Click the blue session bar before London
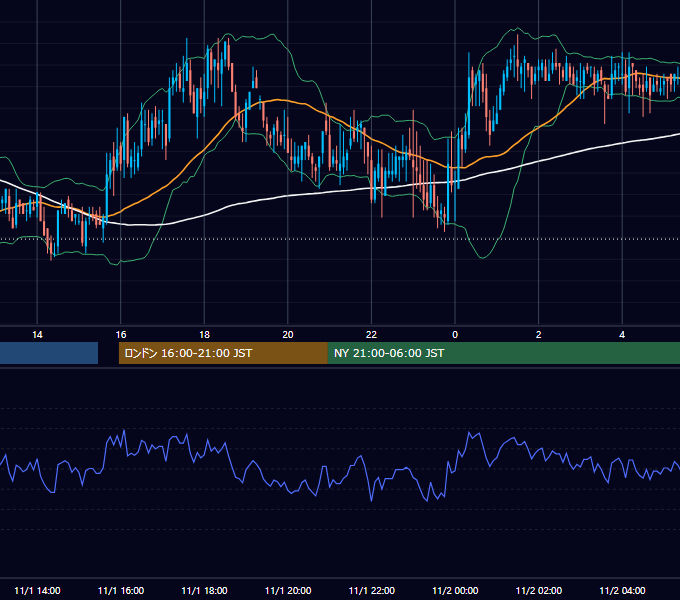This screenshot has width=680, height=600. click(x=49, y=353)
